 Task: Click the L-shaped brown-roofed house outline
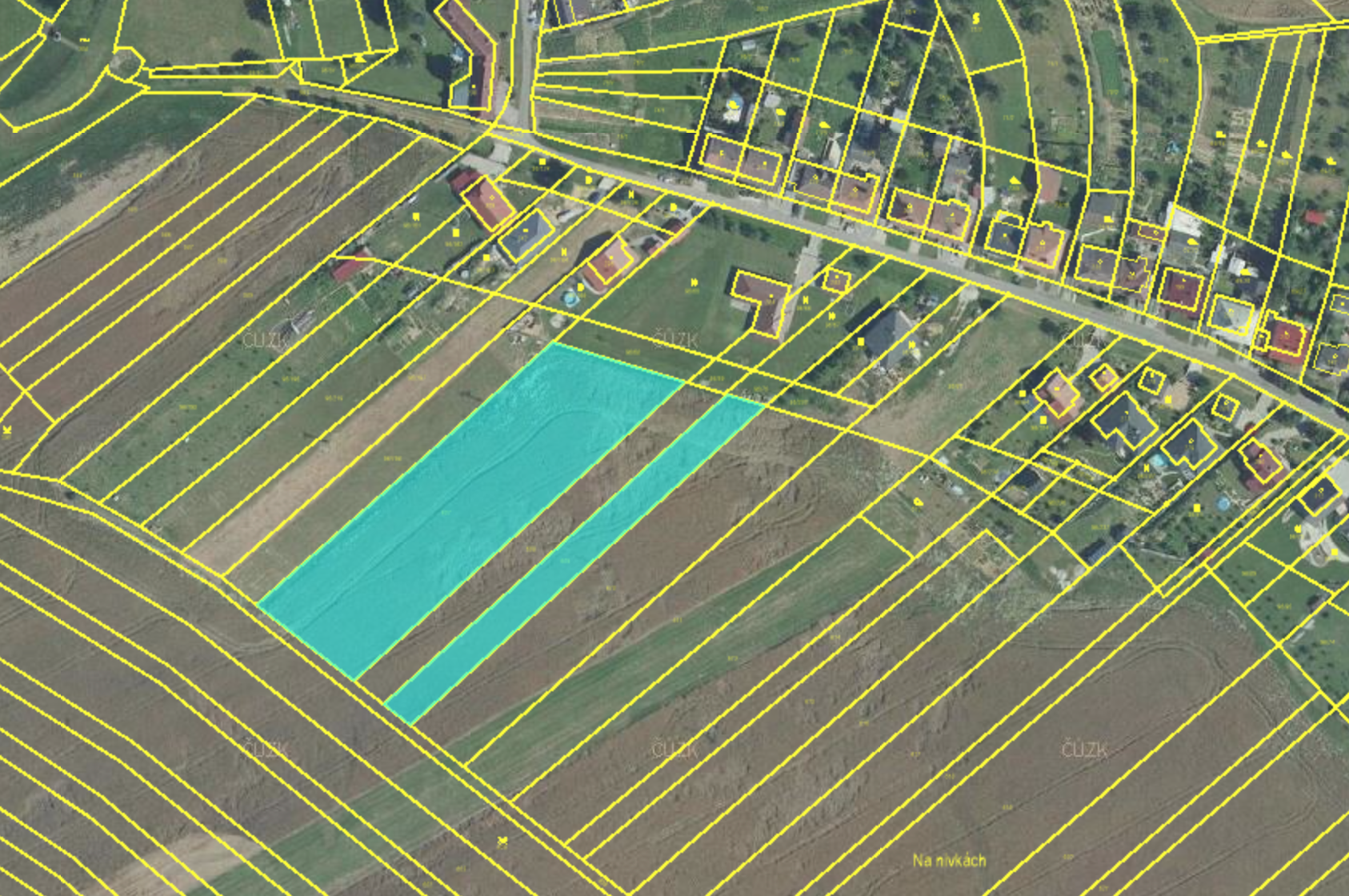click(762, 301)
